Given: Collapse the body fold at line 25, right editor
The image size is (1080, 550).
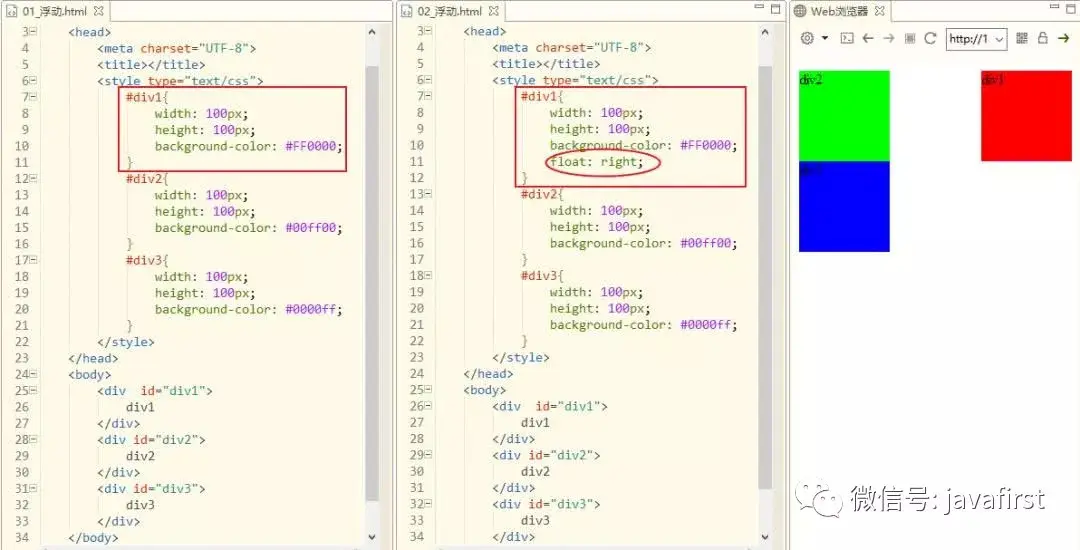Looking at the screenshot, I should pos(428,390).
